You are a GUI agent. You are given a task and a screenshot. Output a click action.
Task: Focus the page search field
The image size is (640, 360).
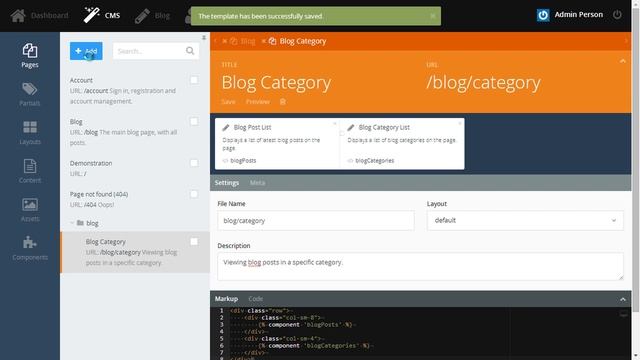point(149,51)
